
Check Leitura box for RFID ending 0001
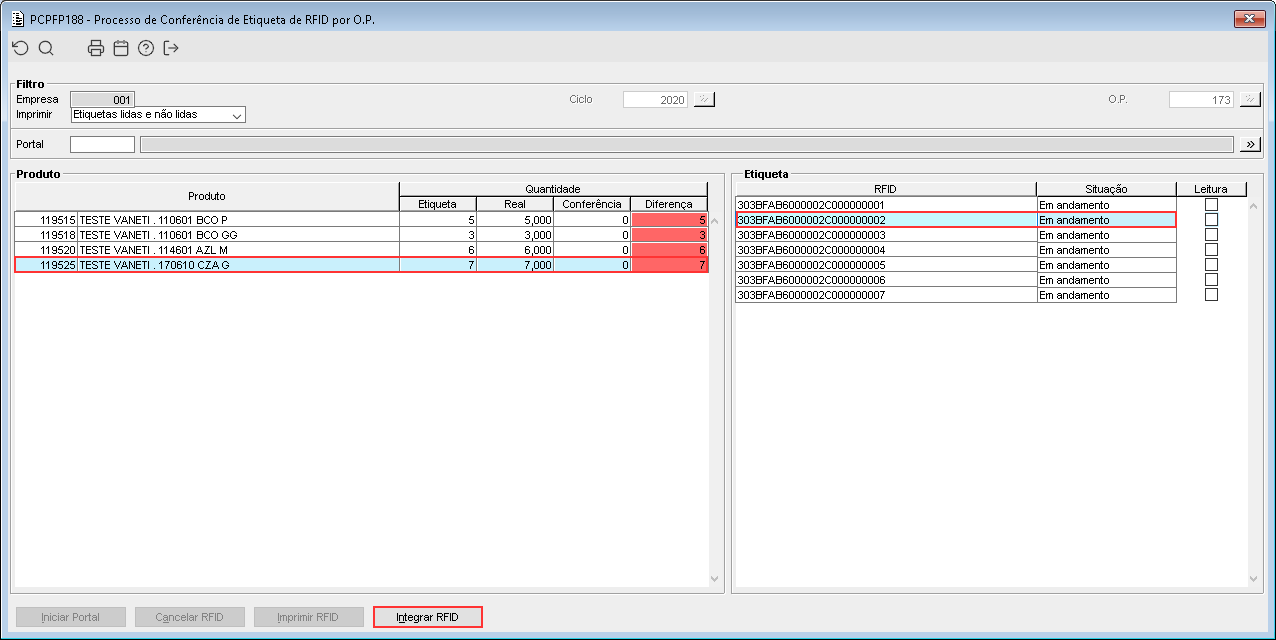tap(1211, 205)
